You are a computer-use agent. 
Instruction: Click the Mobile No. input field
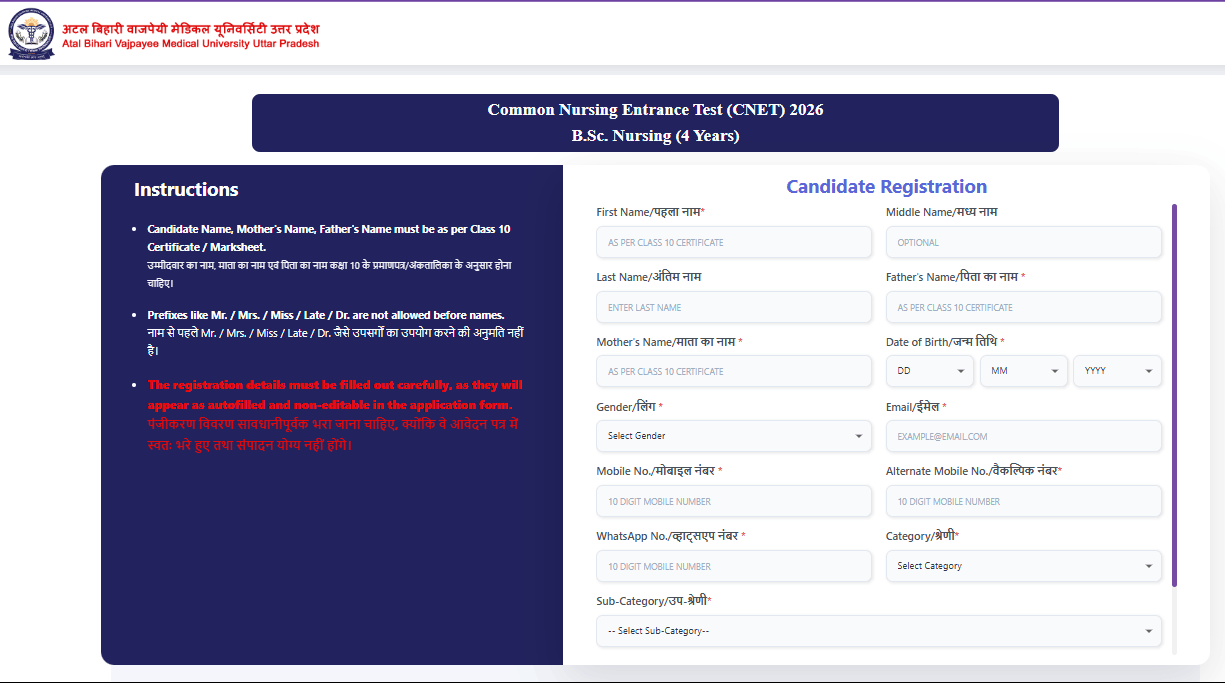[734, 501]
